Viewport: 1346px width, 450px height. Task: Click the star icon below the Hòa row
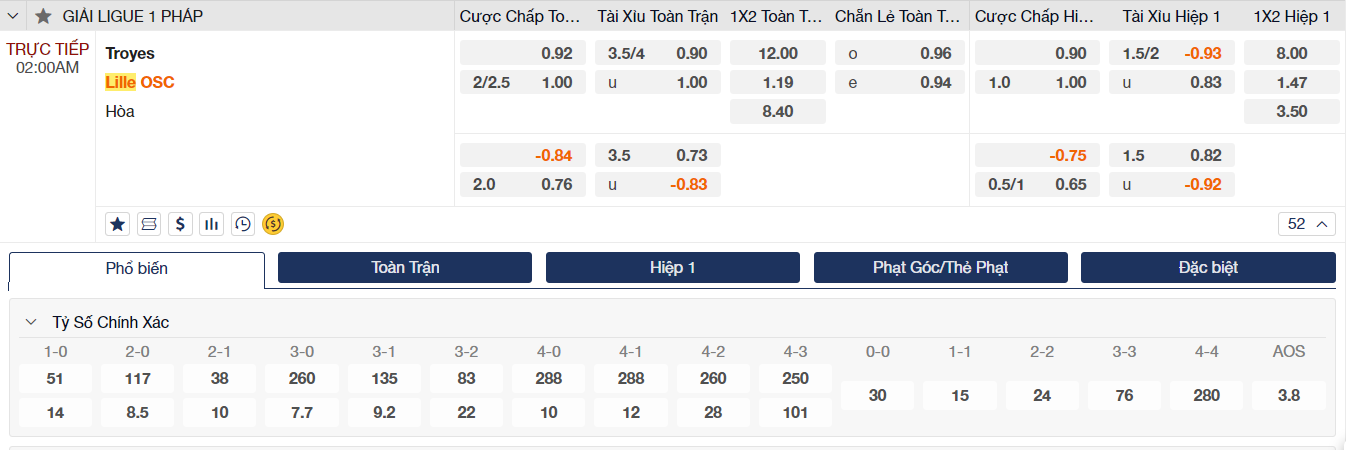point(118,224)
